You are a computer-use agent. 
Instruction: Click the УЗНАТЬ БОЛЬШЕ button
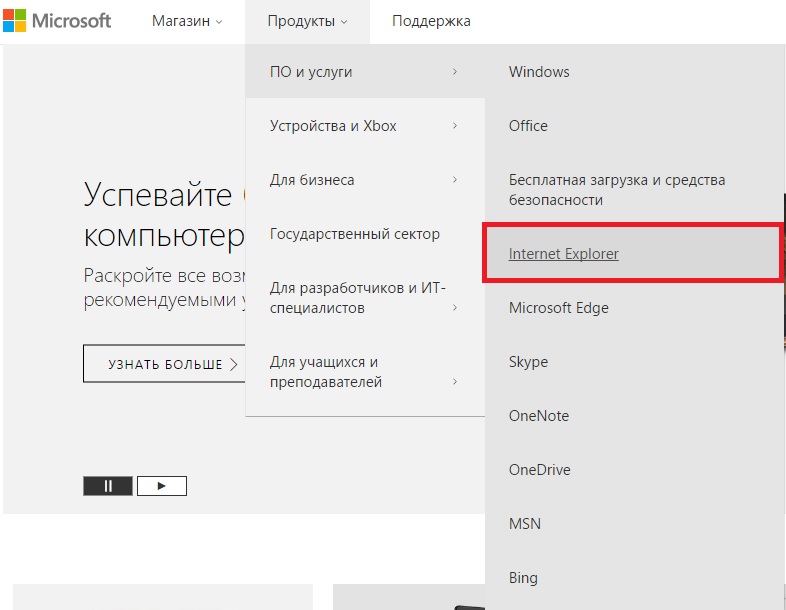pos(164,364)
